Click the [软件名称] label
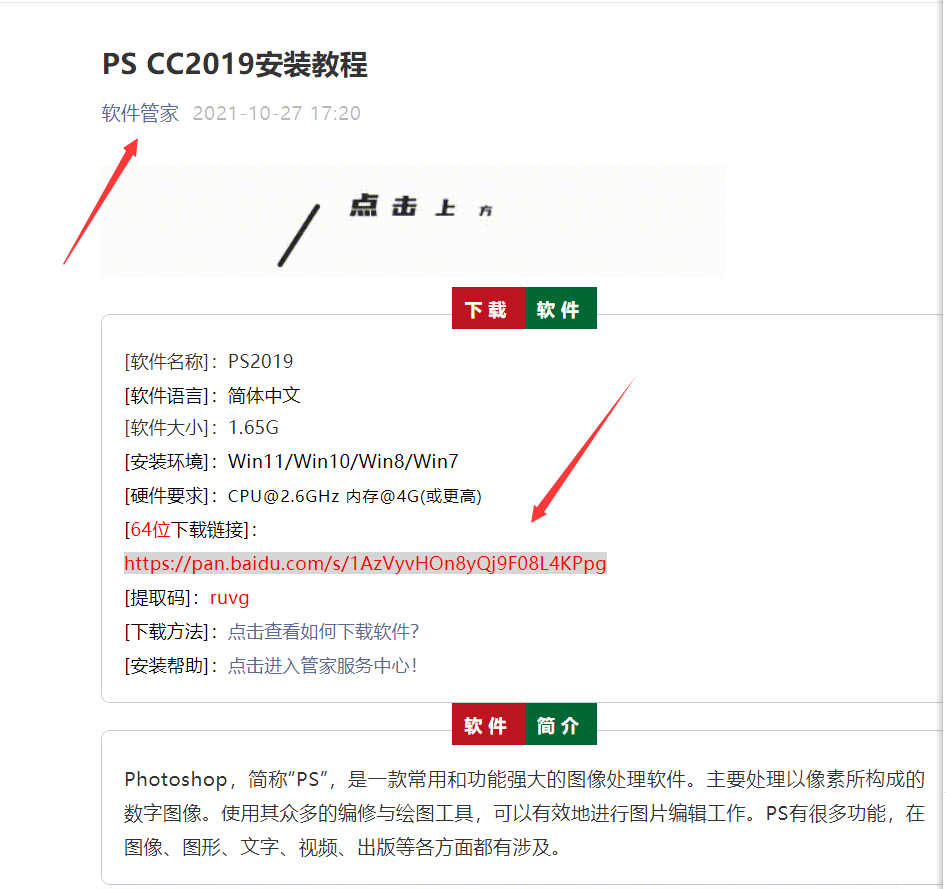 click(171, 361)
